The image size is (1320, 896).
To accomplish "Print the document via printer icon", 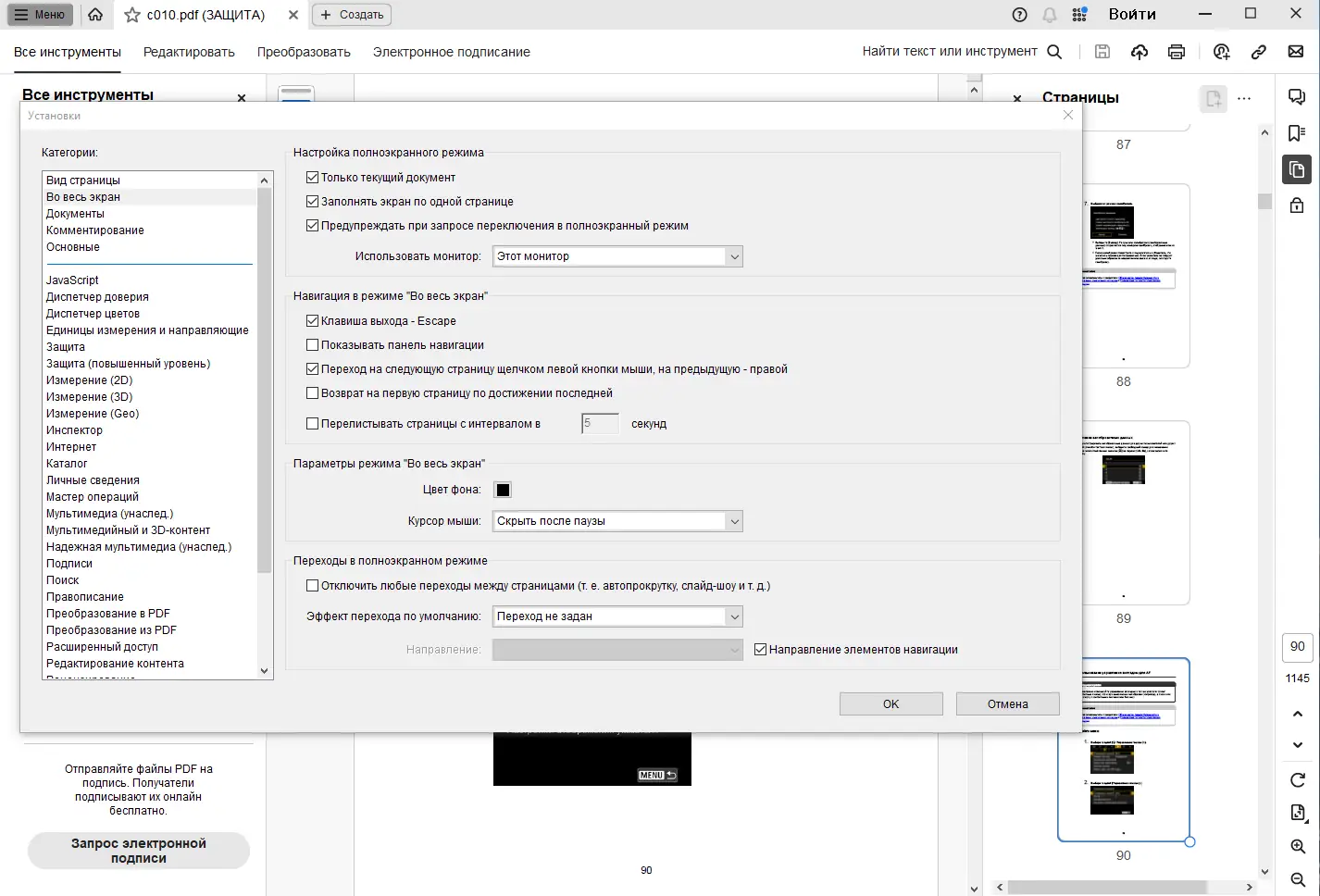I will (1176, 52).
